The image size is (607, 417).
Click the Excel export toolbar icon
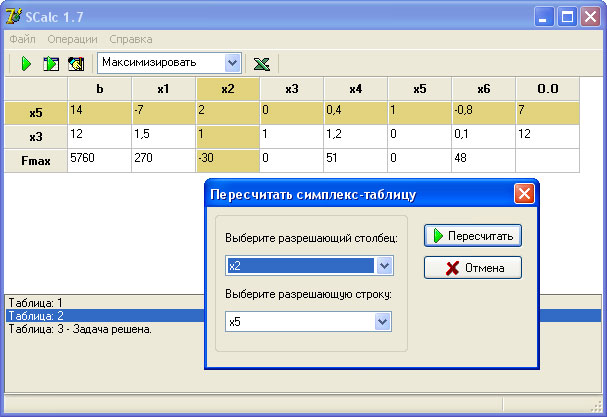click(262, 64)
